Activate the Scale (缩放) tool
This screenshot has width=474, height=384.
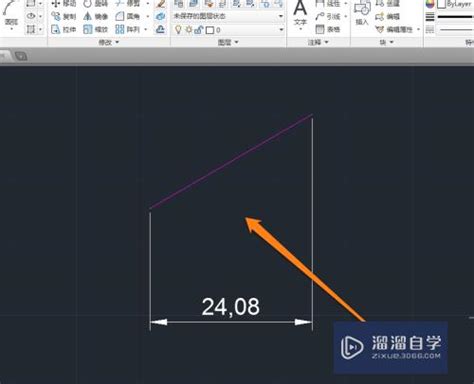point(96,29)
